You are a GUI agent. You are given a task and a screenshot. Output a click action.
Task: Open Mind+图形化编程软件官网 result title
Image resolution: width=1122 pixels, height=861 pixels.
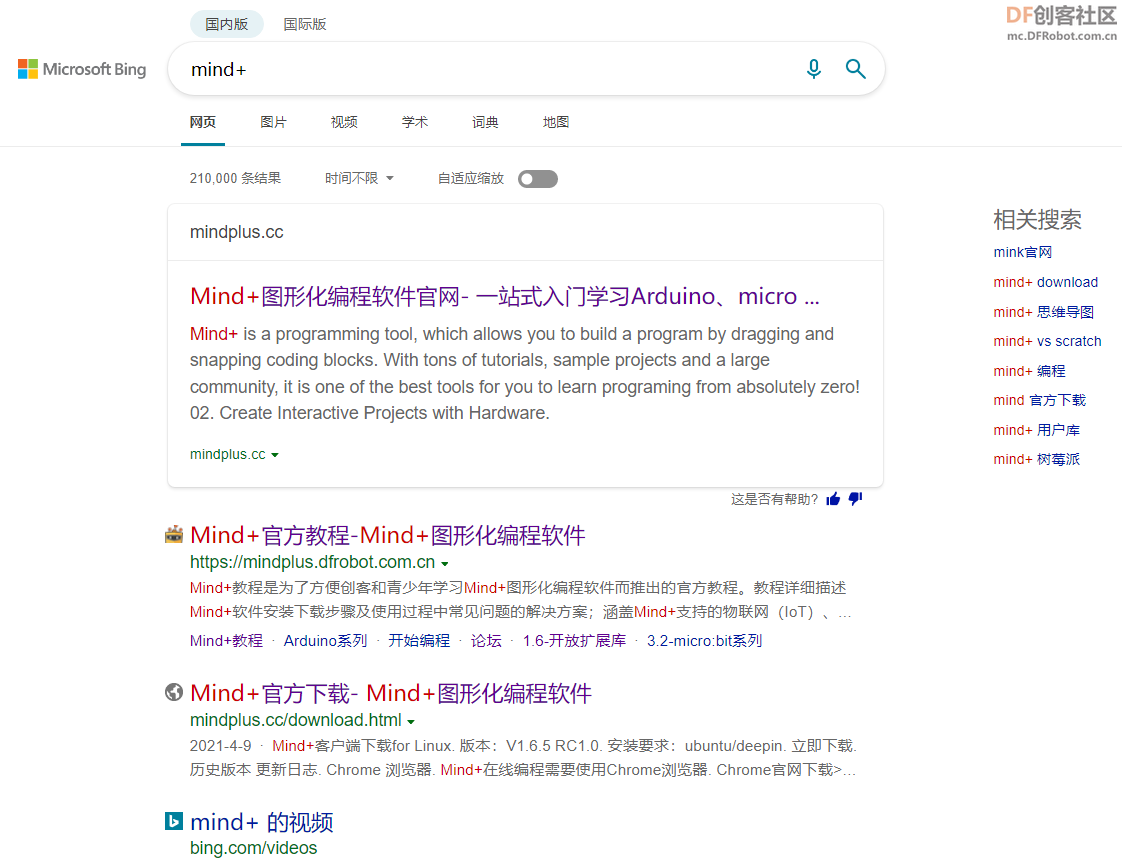(504, 296)
